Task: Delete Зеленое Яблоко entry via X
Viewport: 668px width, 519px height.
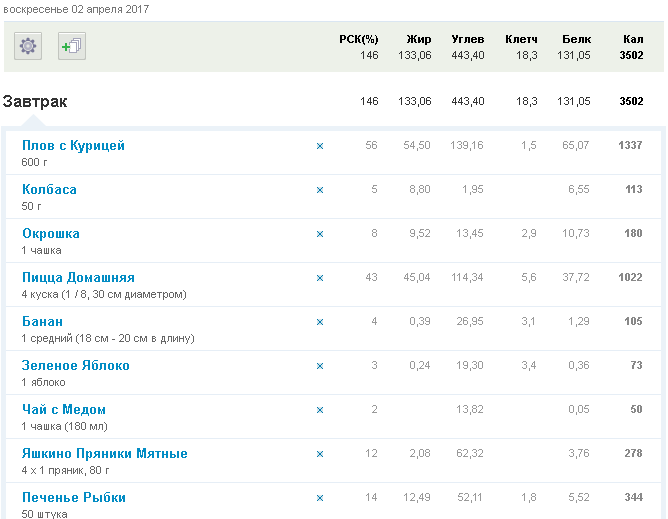Action: click(320, 366)
